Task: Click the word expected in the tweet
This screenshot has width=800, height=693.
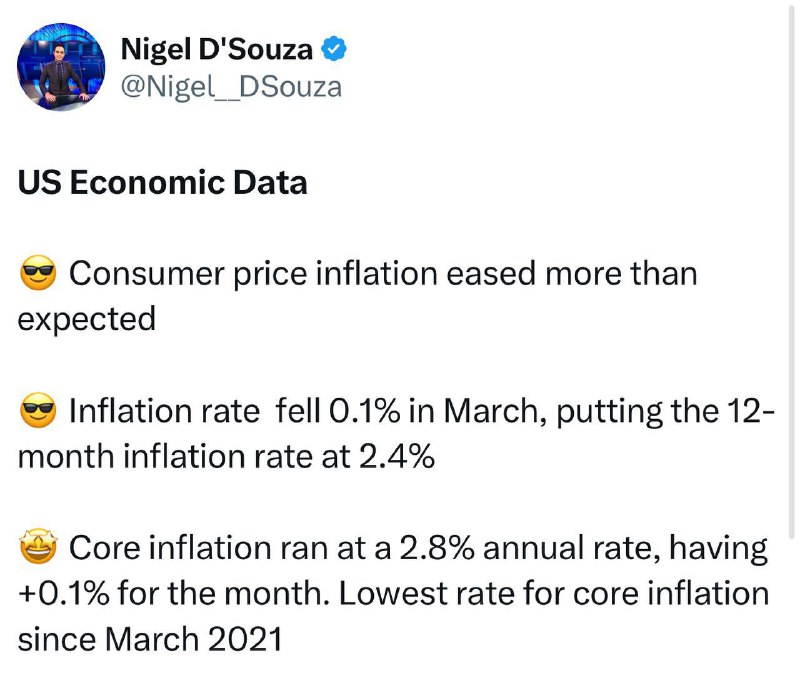Action: pos(86,320)
